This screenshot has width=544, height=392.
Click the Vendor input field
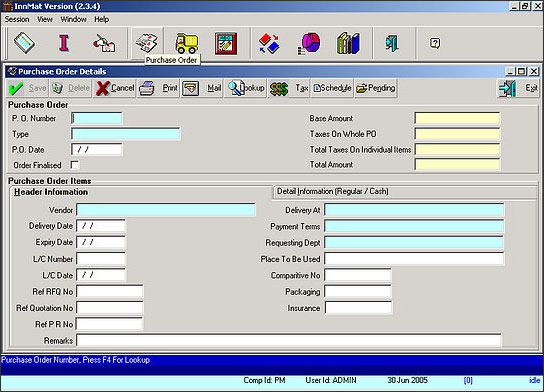166,210
